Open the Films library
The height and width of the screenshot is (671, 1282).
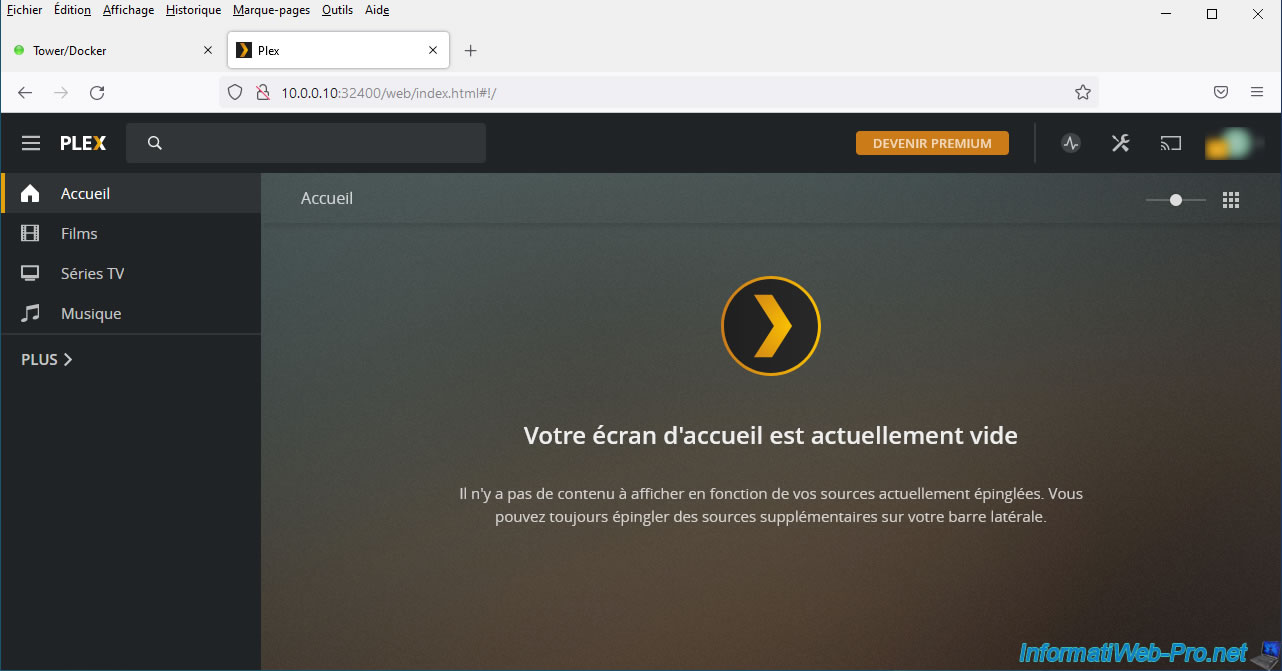tap(79, 233)
